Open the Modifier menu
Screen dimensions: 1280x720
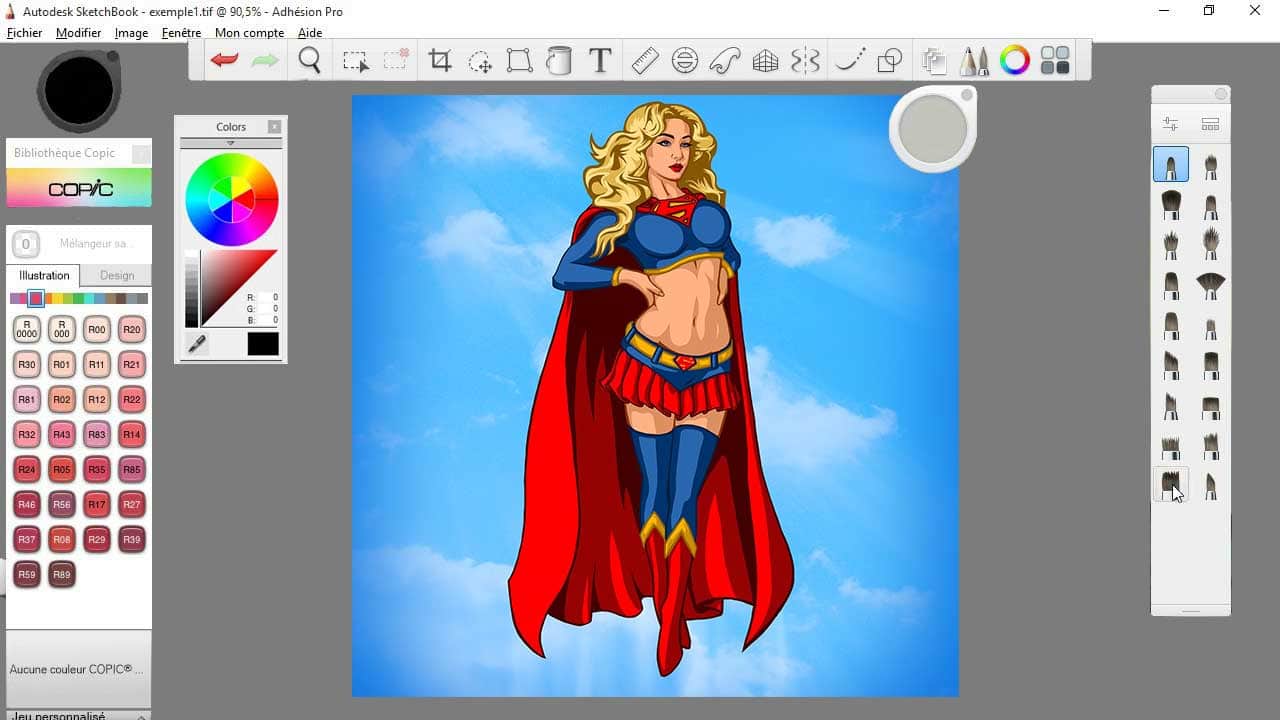coord(79,33)
